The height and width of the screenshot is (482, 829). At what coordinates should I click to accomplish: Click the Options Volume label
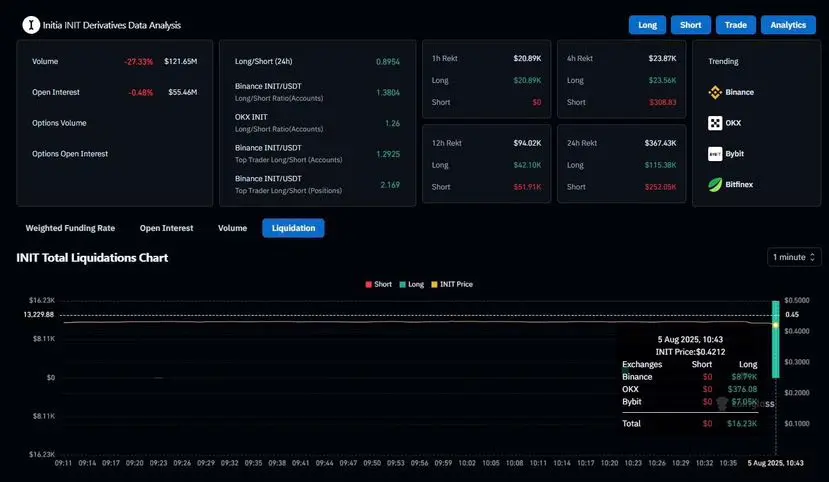pyautogui.click(x=59, y=123)
